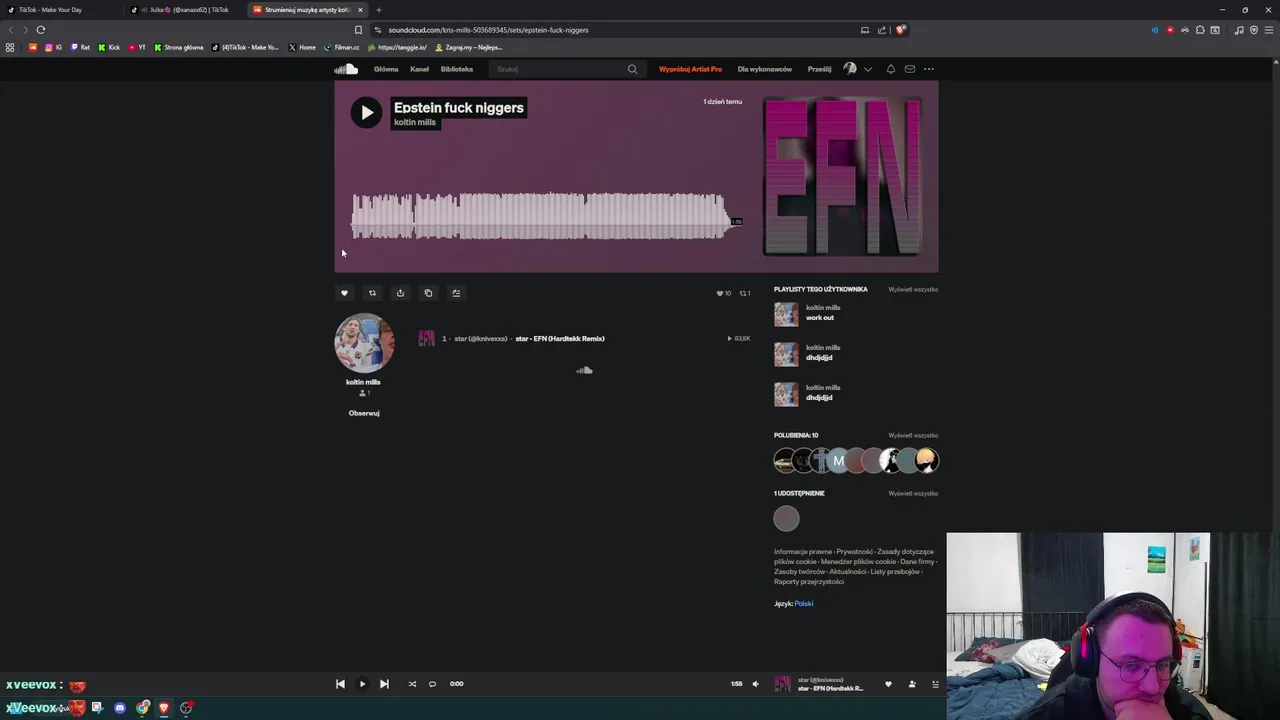
Task: Skip to previous track in player bar
Action: [340, 684]
